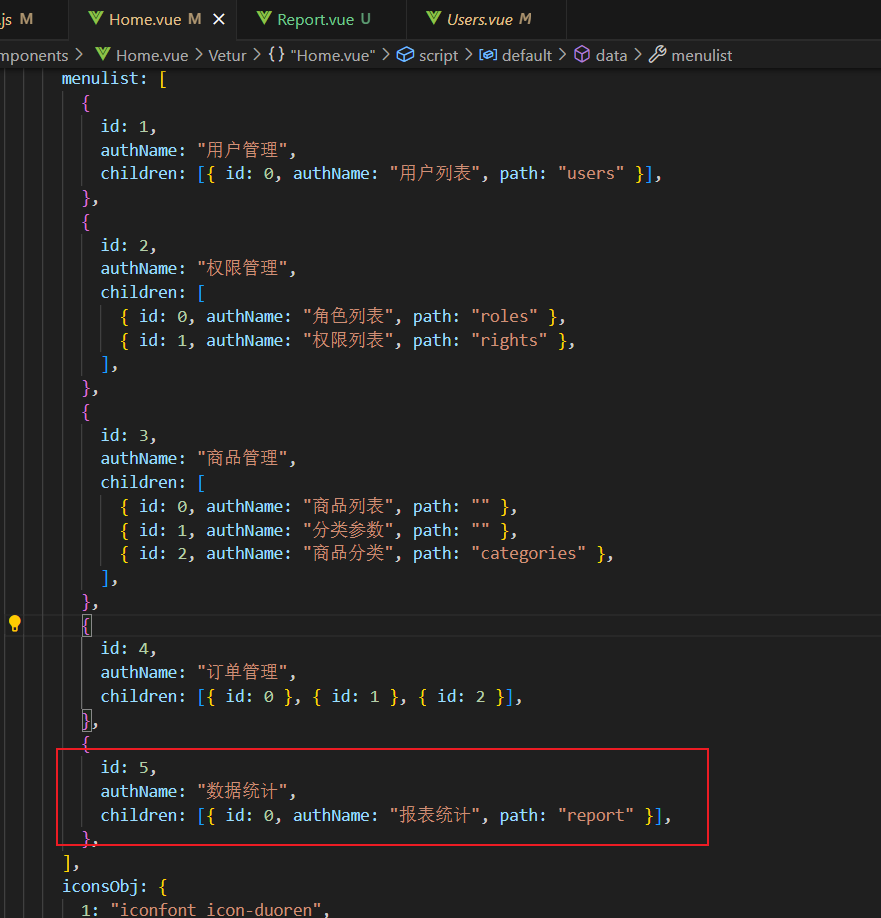Click the Vue icon in Home.vue breadcrumb

(x=103, y=54)
